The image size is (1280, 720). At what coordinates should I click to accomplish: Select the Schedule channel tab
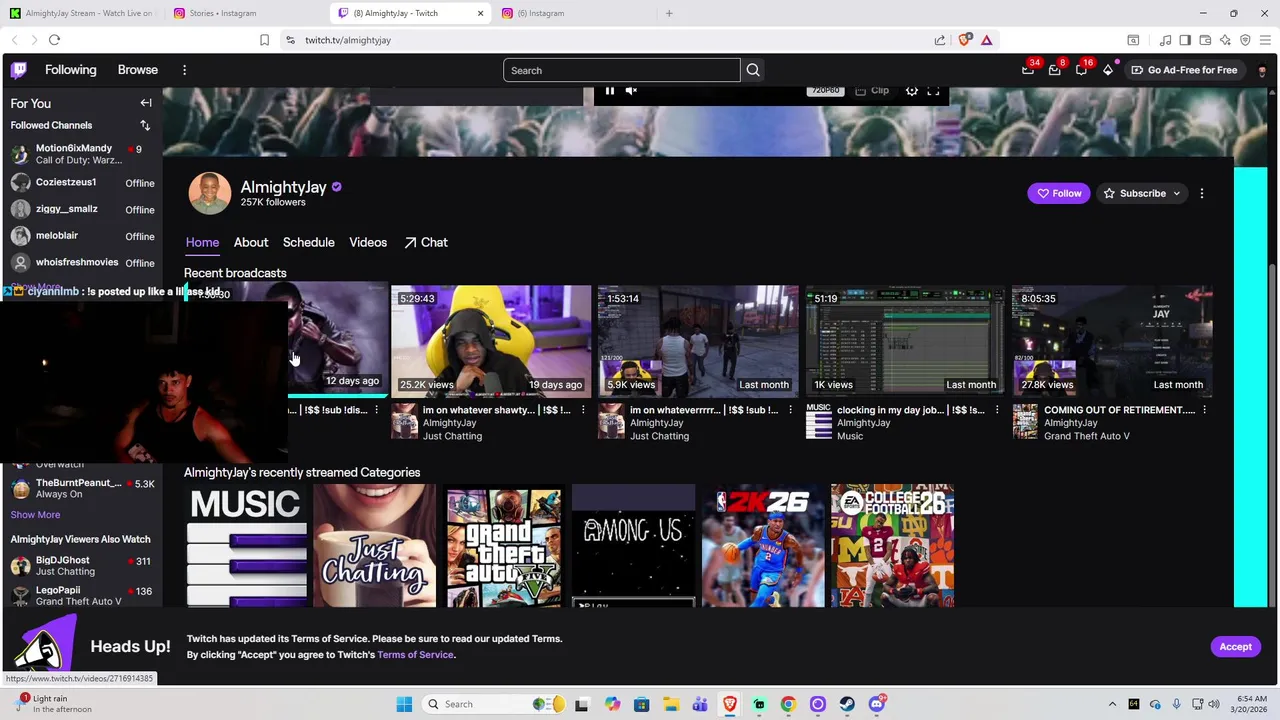308,242
